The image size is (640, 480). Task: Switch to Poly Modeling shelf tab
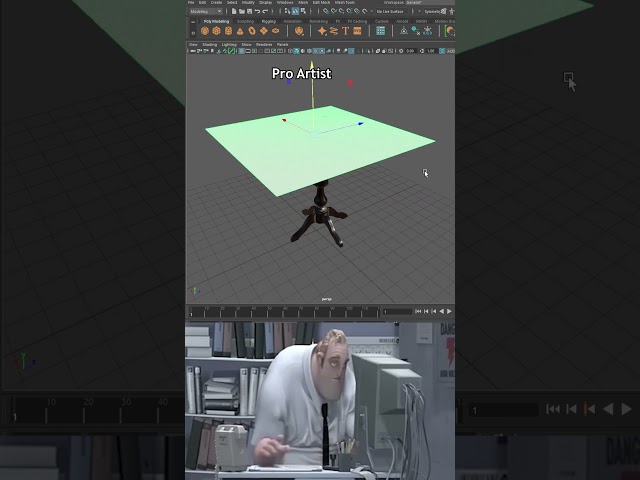coord(216,21)
